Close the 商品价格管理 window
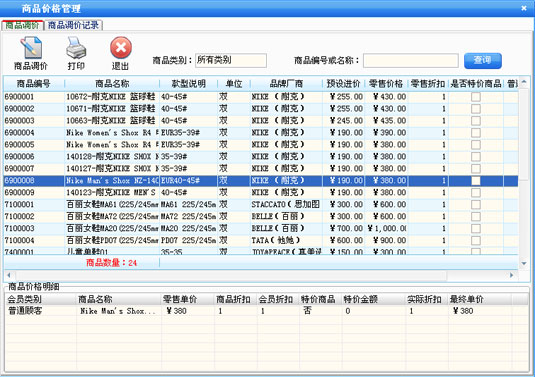The height and width of the screenshot is (377, 535). point(524,8)
